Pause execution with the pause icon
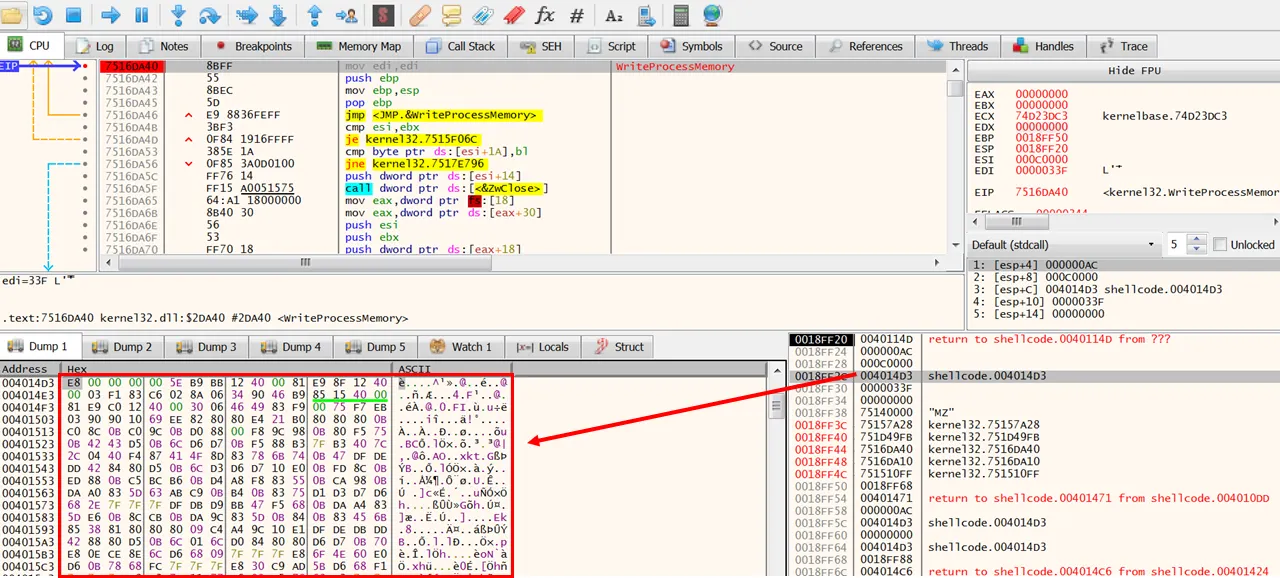The image size is (1280, 578). pos(141,15)
